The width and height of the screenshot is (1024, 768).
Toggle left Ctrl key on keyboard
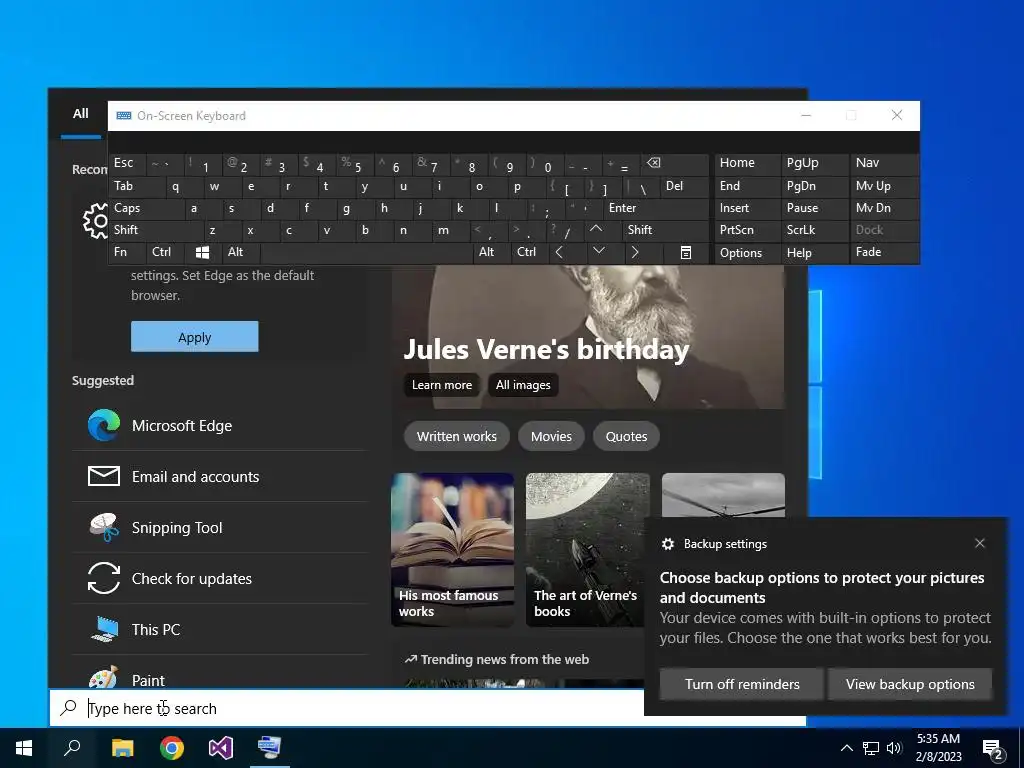(x=166, y=252)
